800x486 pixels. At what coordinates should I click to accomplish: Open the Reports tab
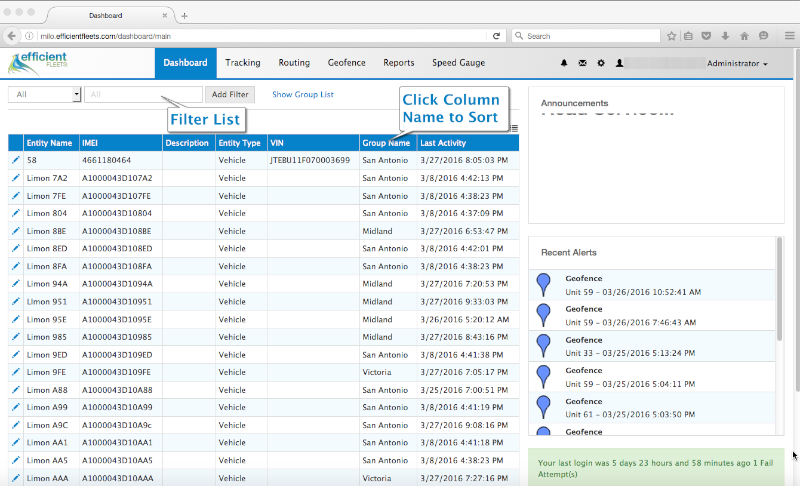point(398,63)
